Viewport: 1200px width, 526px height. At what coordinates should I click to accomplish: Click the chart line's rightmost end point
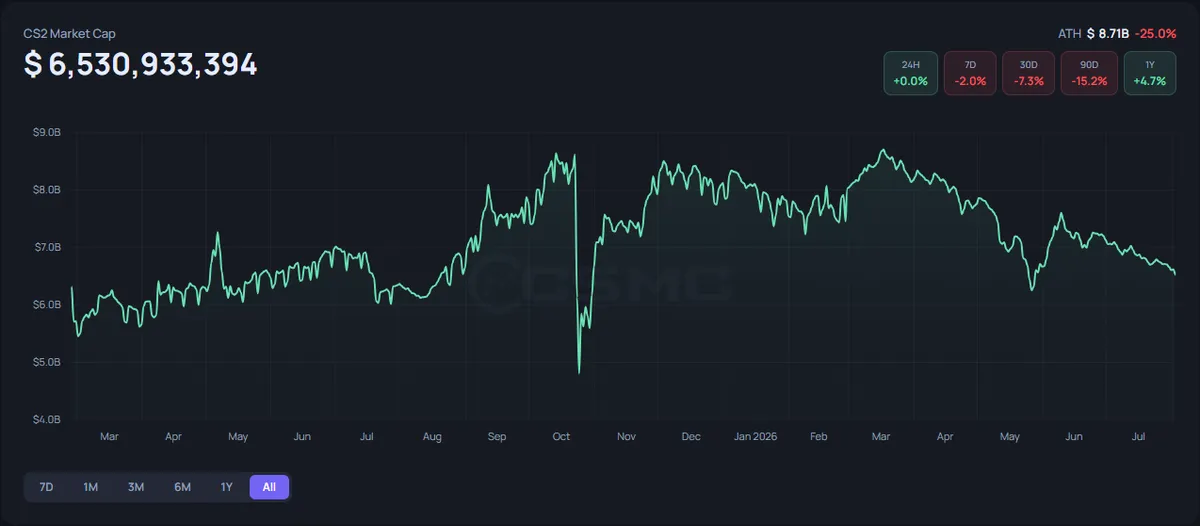coord(1175,274)
